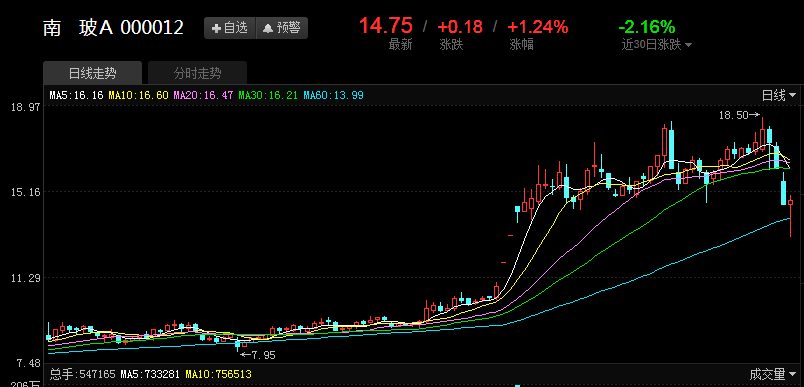Click the price change +0.18
This screenshot has width=804, height=387.
coord(460,27)
